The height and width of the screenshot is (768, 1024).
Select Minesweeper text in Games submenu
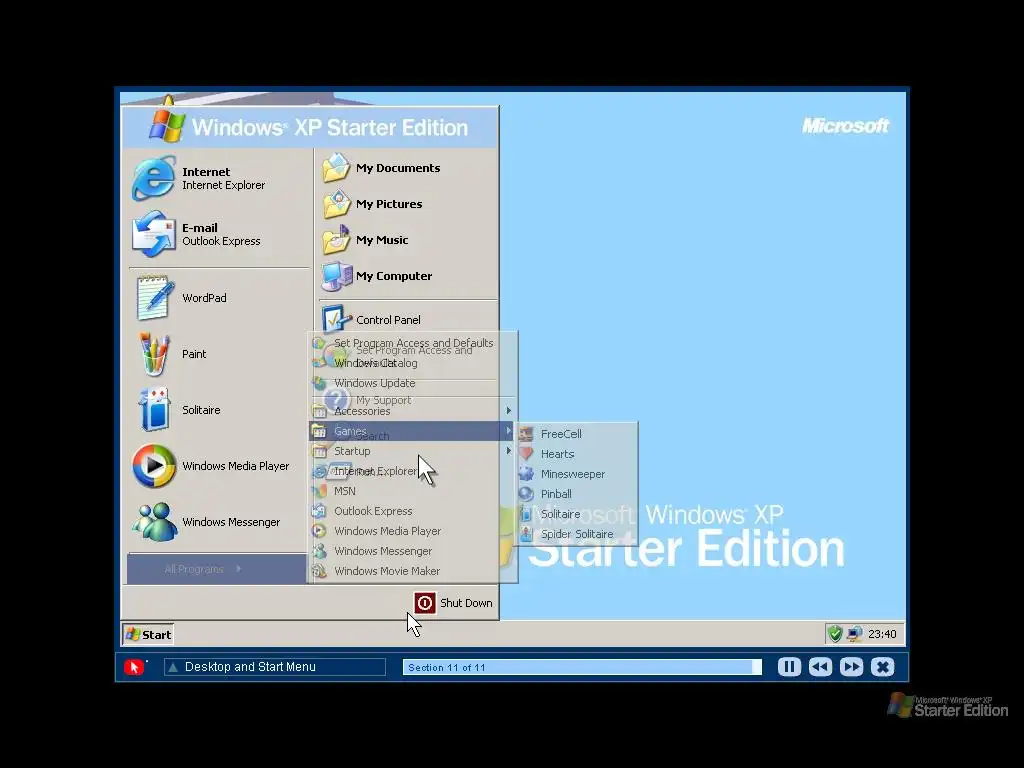click(x=573, y=474)
